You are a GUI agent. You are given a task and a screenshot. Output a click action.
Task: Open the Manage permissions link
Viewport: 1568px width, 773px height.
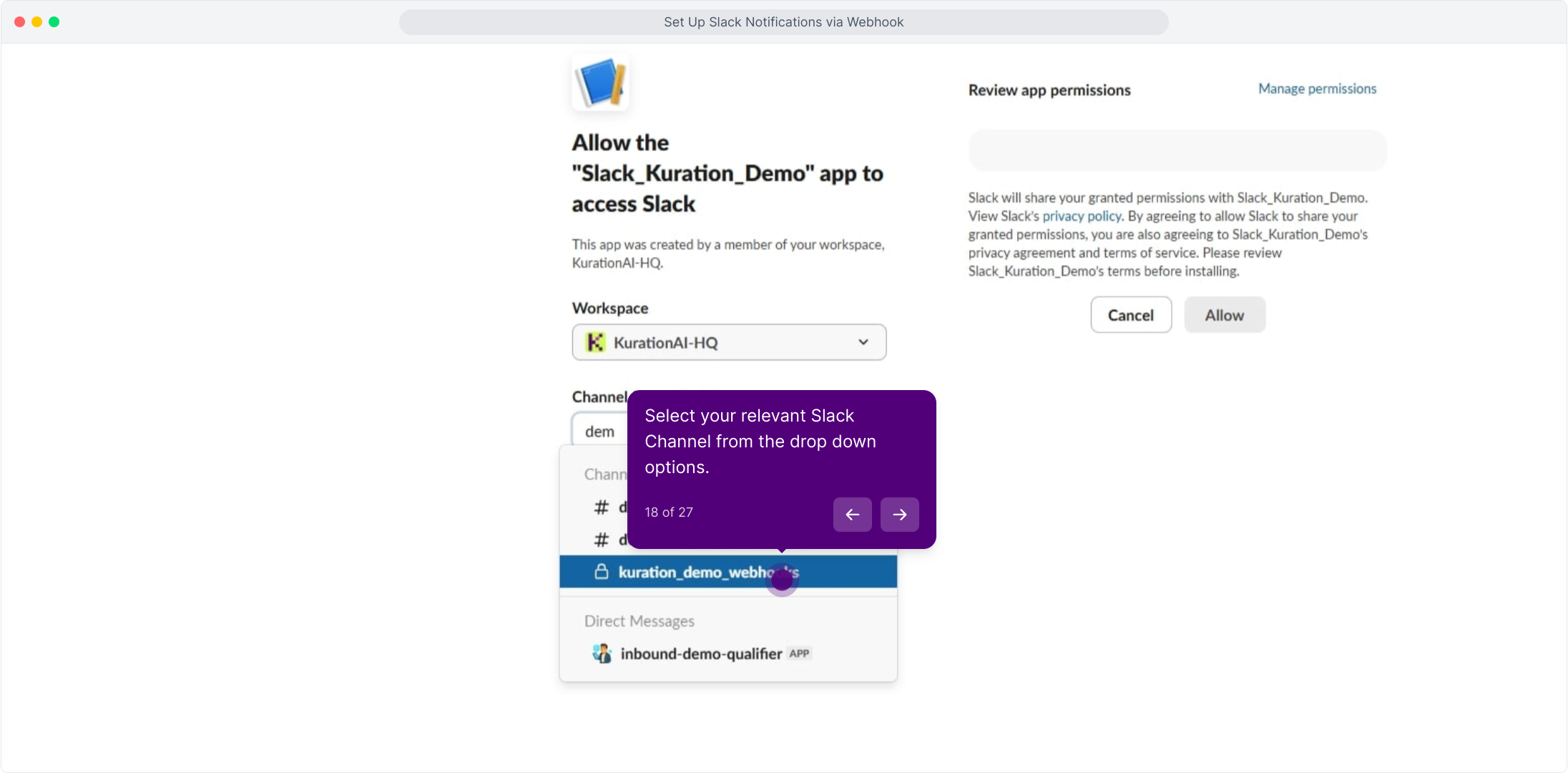coord(1317,89)
